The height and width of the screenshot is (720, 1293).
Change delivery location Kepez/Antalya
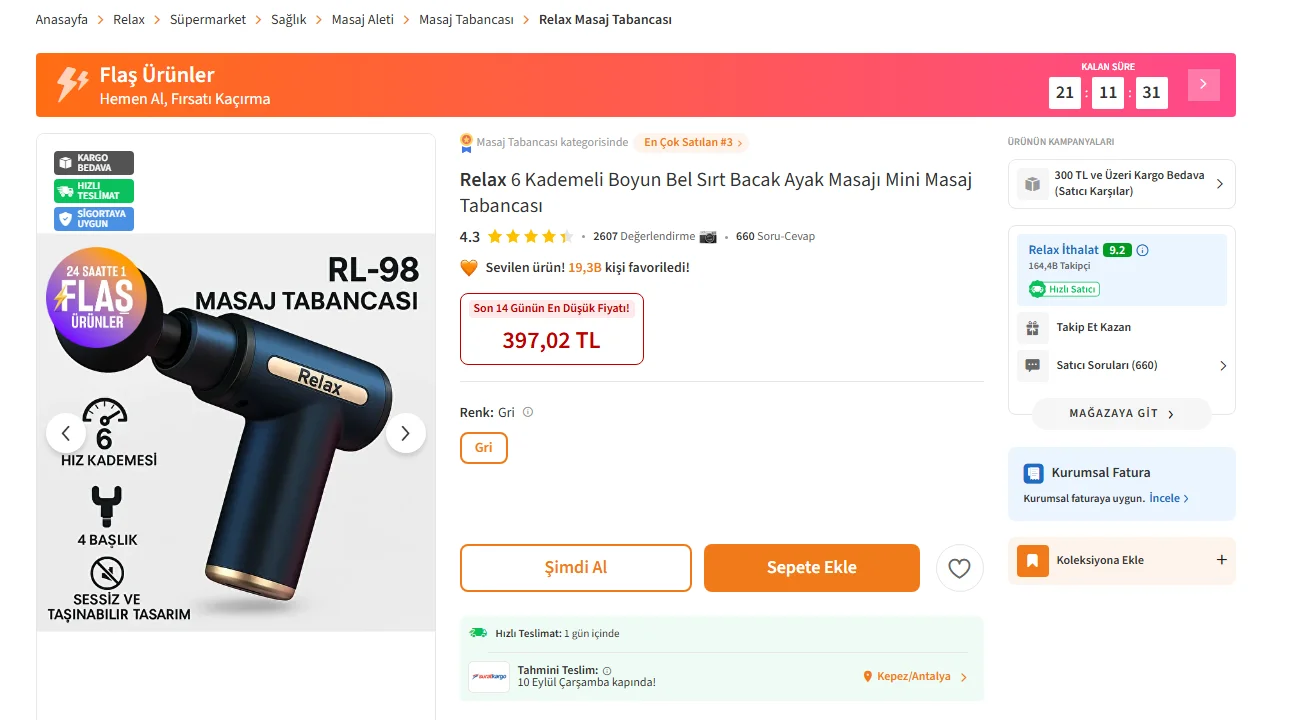click(x=915, y=677)
